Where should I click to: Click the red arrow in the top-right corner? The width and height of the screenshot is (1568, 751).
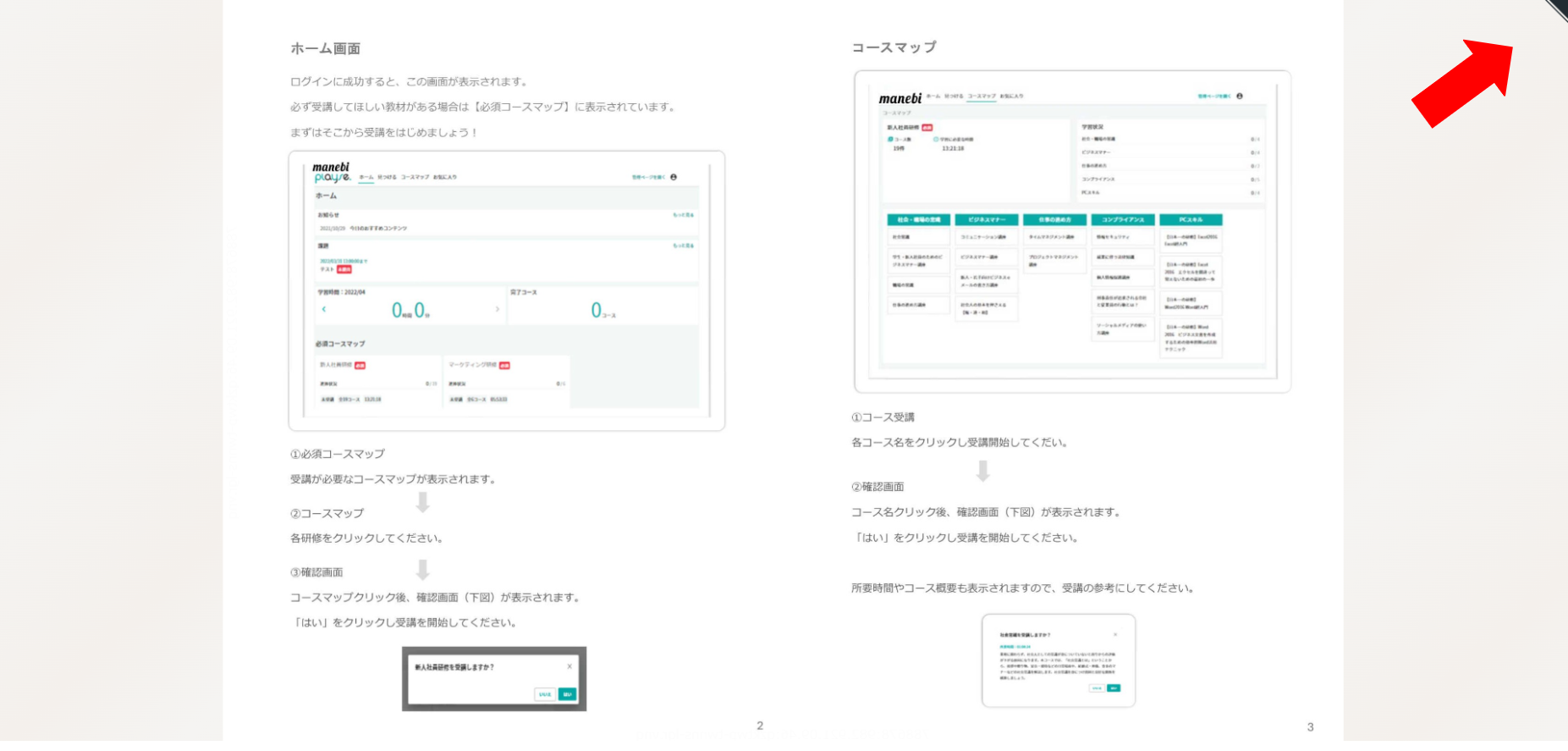click(x=1464, y=82)
